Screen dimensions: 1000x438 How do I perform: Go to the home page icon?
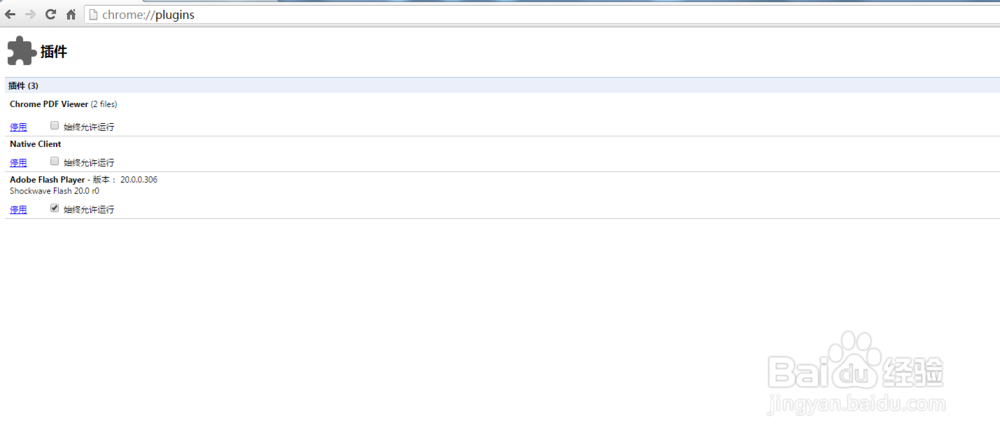point(71,15)
